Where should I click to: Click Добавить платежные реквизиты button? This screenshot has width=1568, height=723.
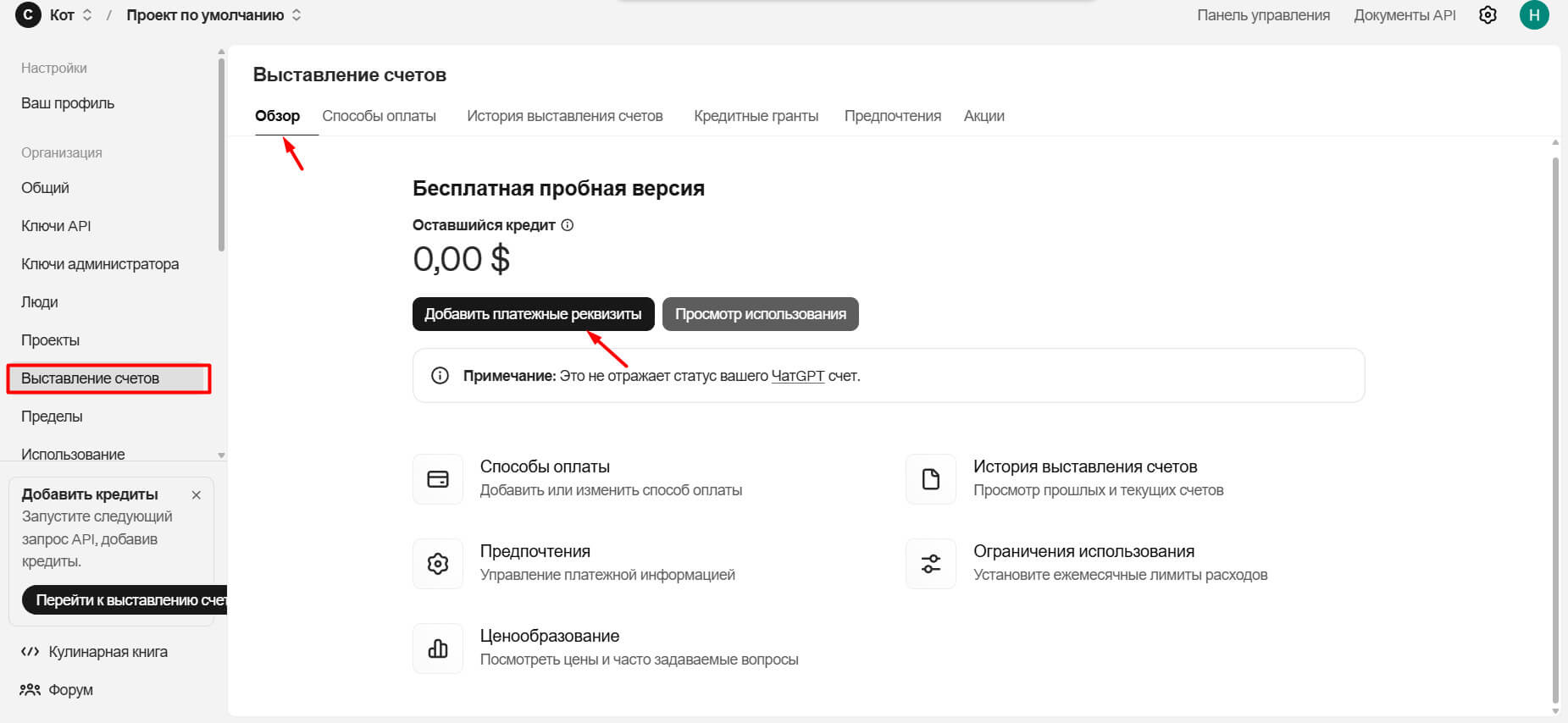pyautogui.click(x=534, y=314)
